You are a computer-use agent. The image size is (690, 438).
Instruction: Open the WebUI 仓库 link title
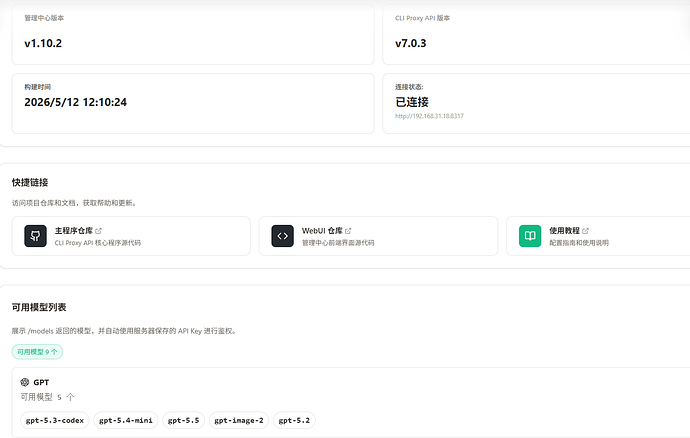tap(322, 231)
